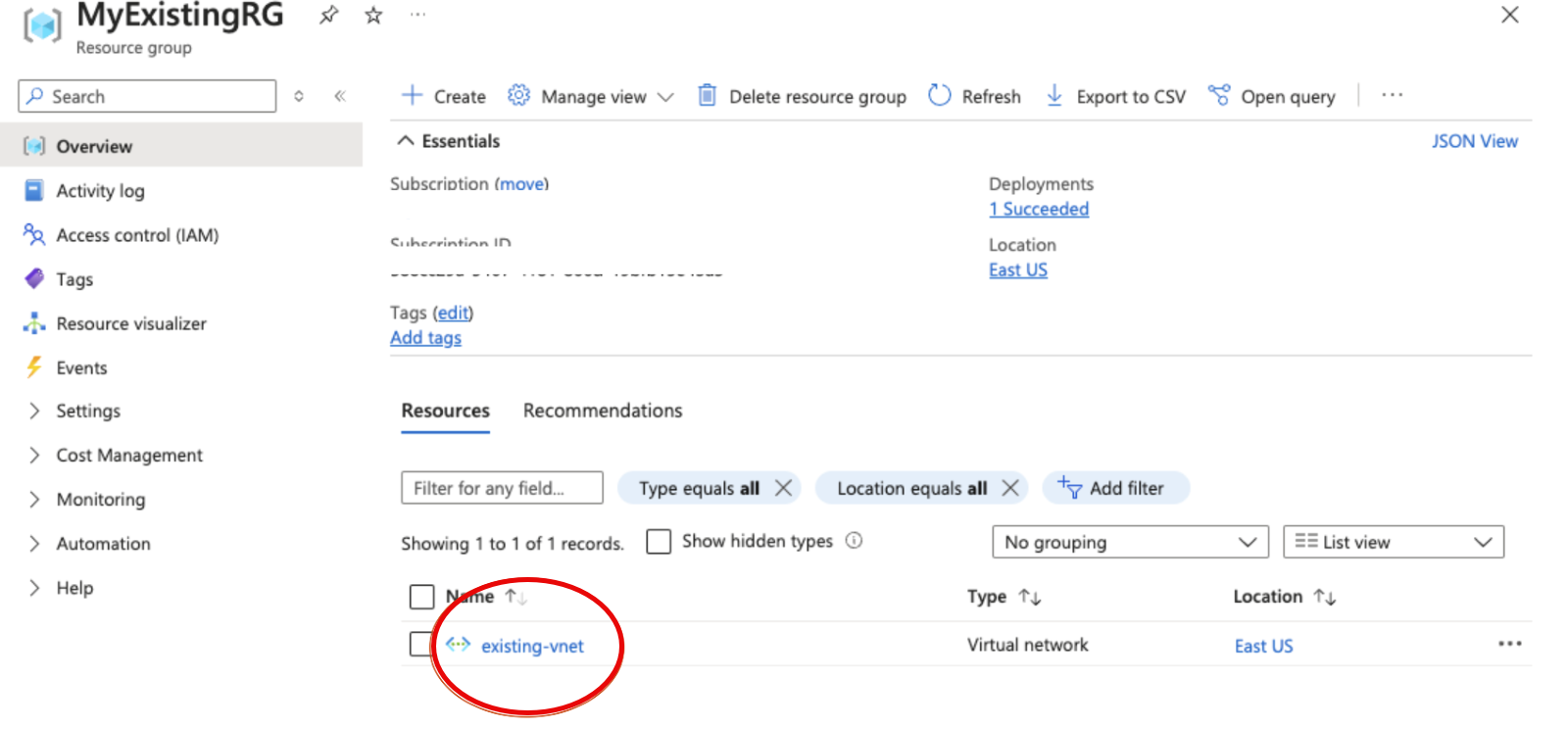
Task: Open the existing-vnet resource link
Action: (532, 646)
